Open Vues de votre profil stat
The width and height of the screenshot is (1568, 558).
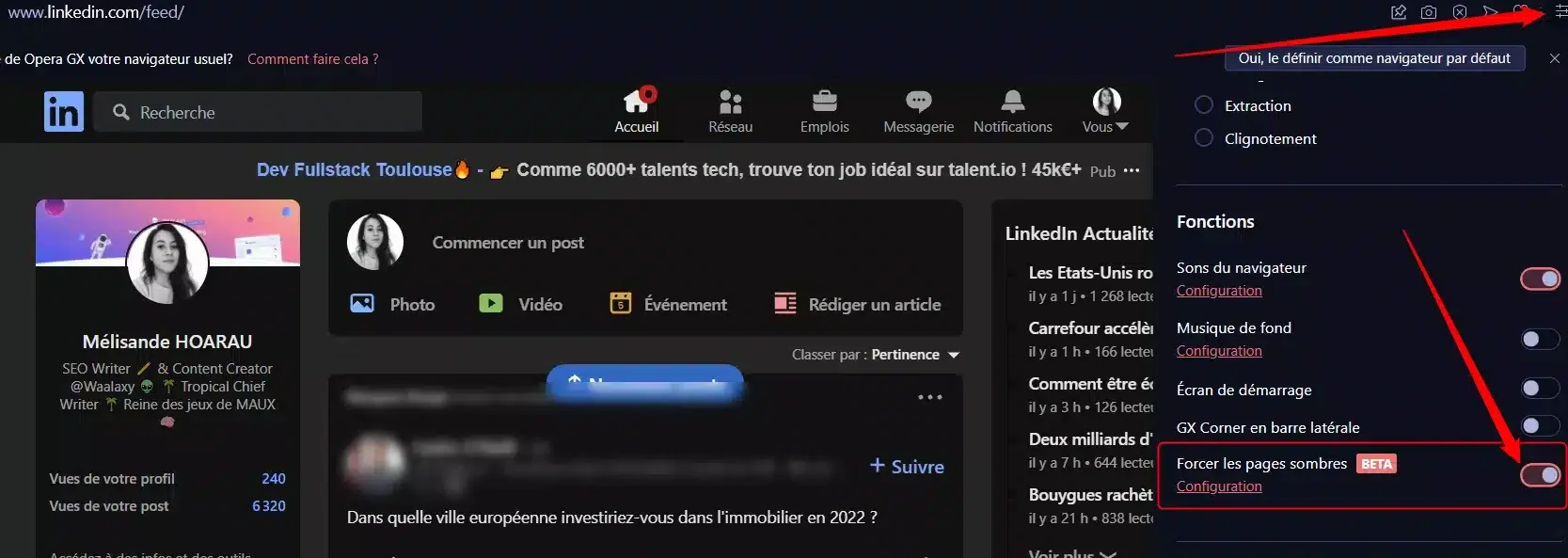[x=167, y=478]
